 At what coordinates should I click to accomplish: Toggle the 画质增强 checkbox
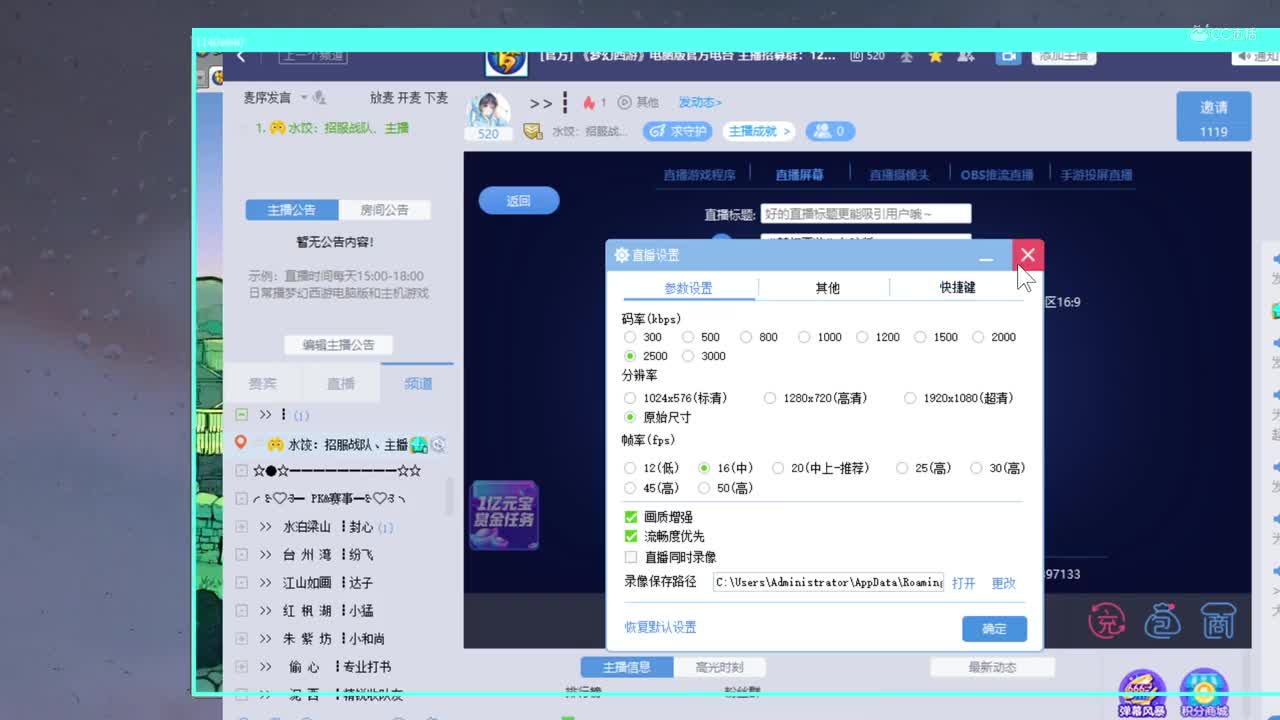(631, 517)
